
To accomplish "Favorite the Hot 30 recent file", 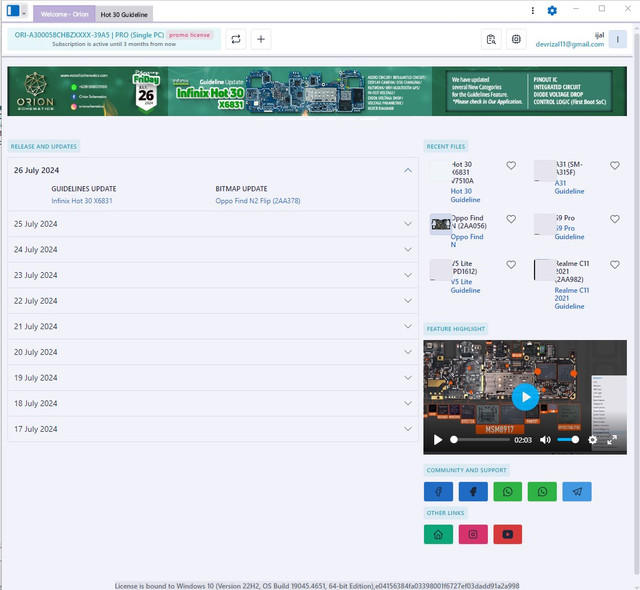I will click(x=511, y=165).
